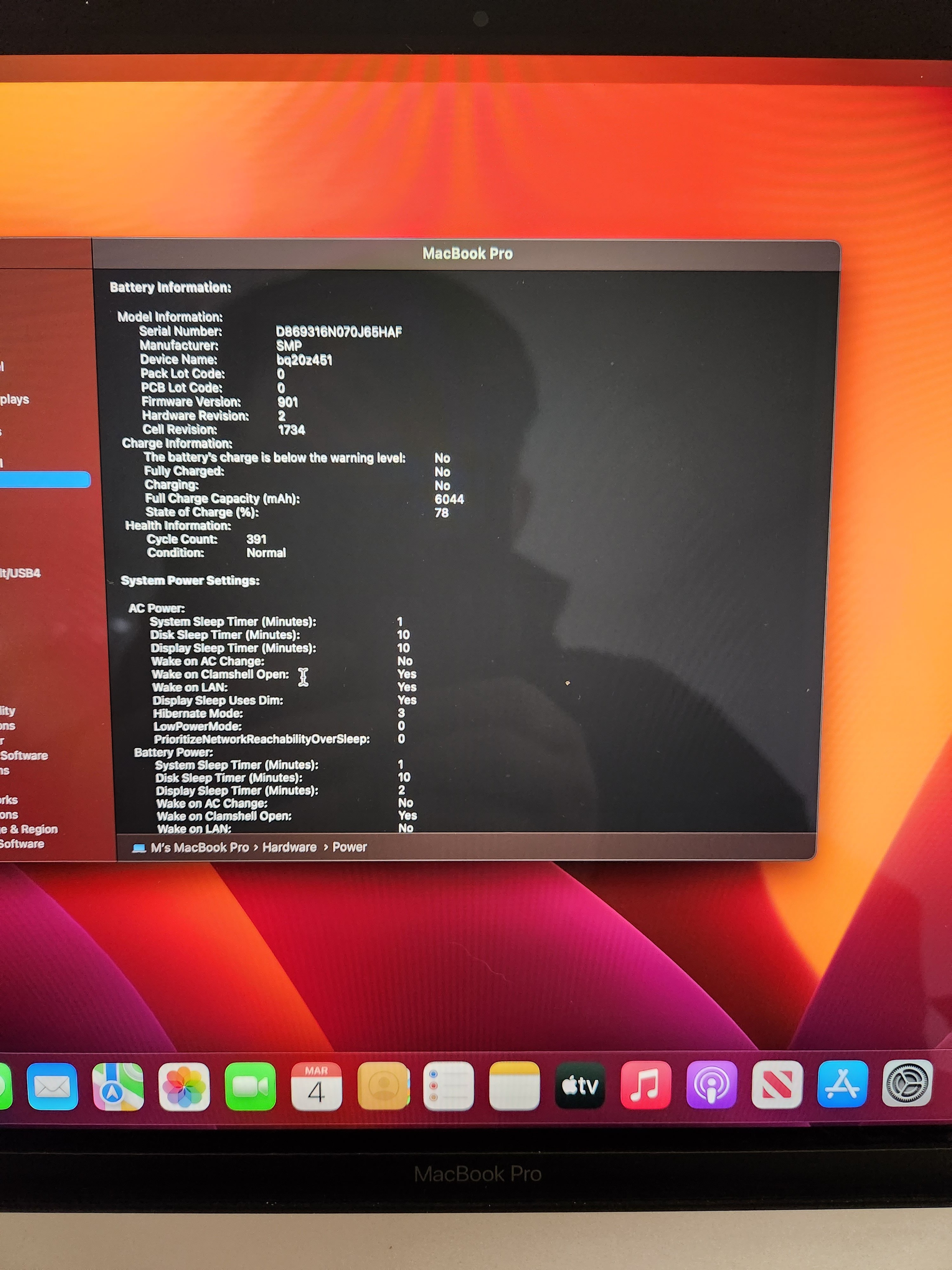
Task: Click Power in the path bar
Action: (x=349, y=847)
